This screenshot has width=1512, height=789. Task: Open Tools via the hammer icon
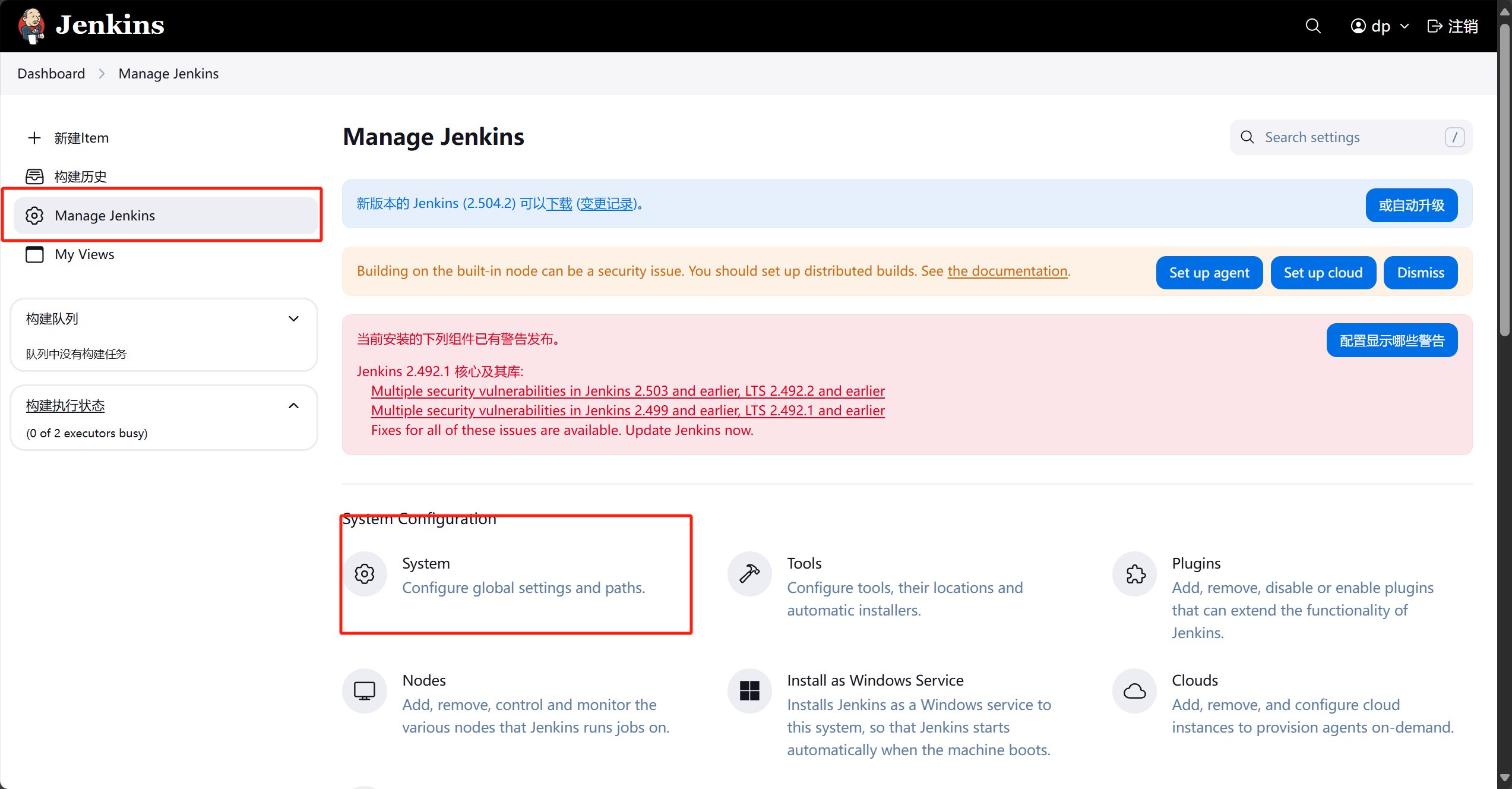tap(749, 574)
